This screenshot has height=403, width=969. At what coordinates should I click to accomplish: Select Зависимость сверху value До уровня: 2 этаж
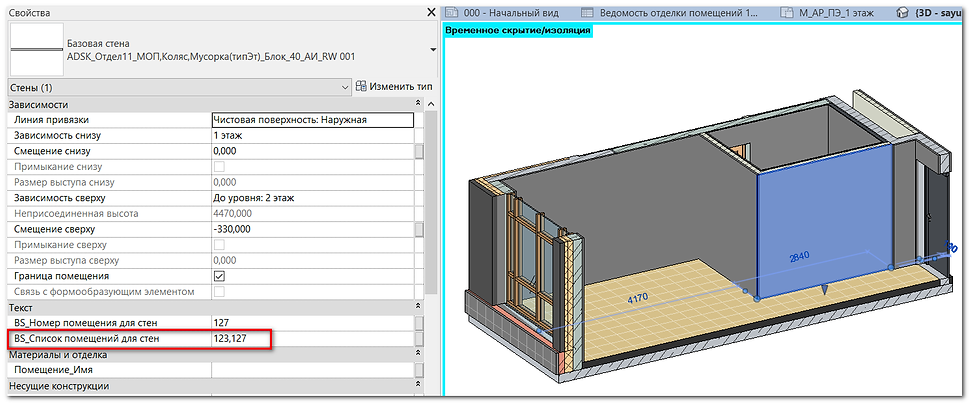(312, 198)
